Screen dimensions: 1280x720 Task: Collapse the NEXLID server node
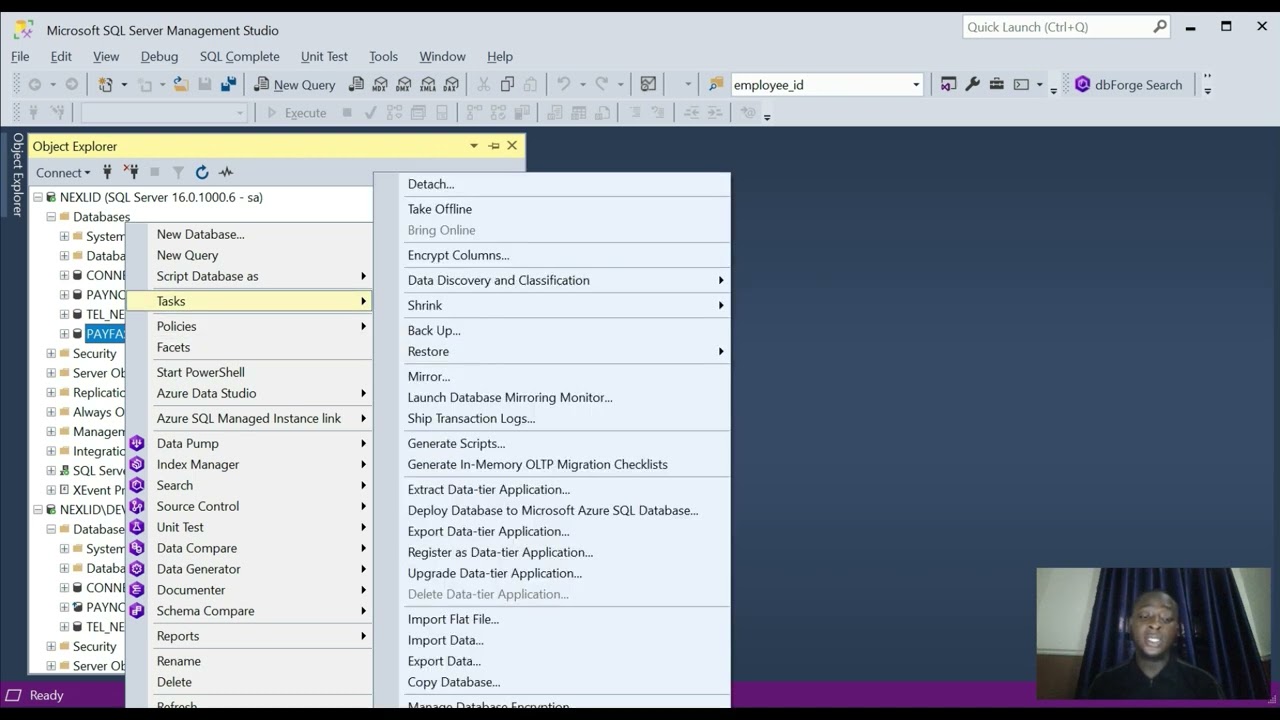tap(38, 197)
